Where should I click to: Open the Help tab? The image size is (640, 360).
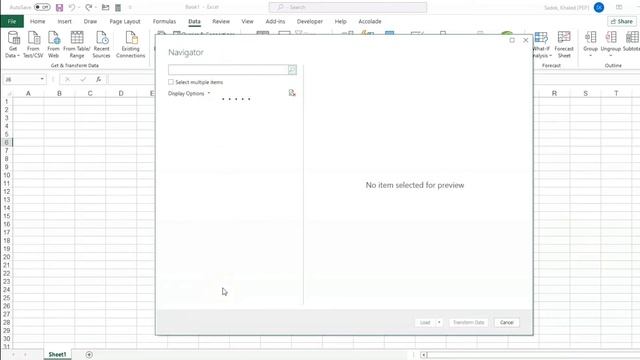pos(340,21)
